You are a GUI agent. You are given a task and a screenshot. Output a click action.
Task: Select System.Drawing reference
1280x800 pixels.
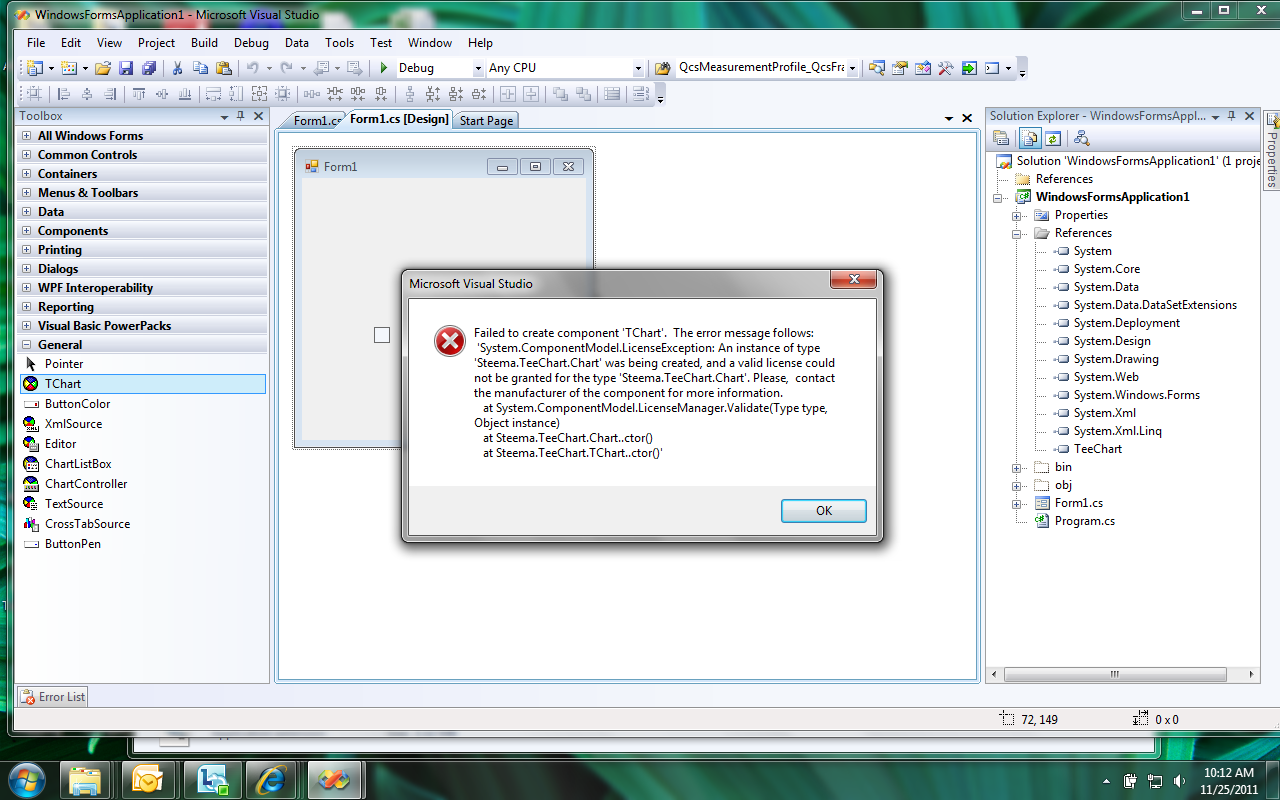1116,359
